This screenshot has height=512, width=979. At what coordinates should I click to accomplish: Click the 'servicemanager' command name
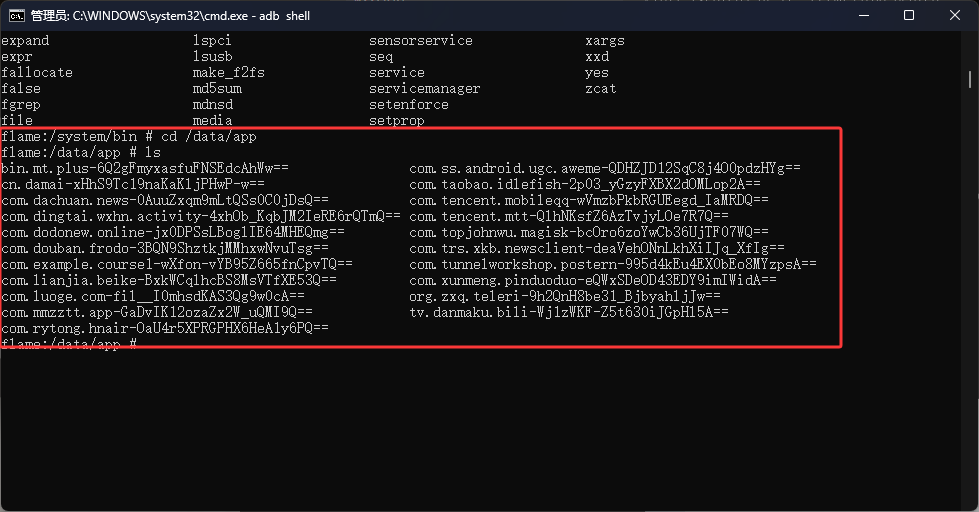(x=425, y=89)
